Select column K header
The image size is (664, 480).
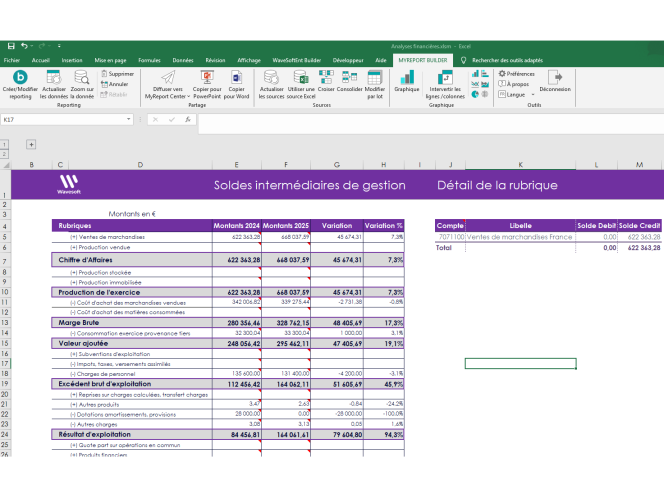(520, 165)
